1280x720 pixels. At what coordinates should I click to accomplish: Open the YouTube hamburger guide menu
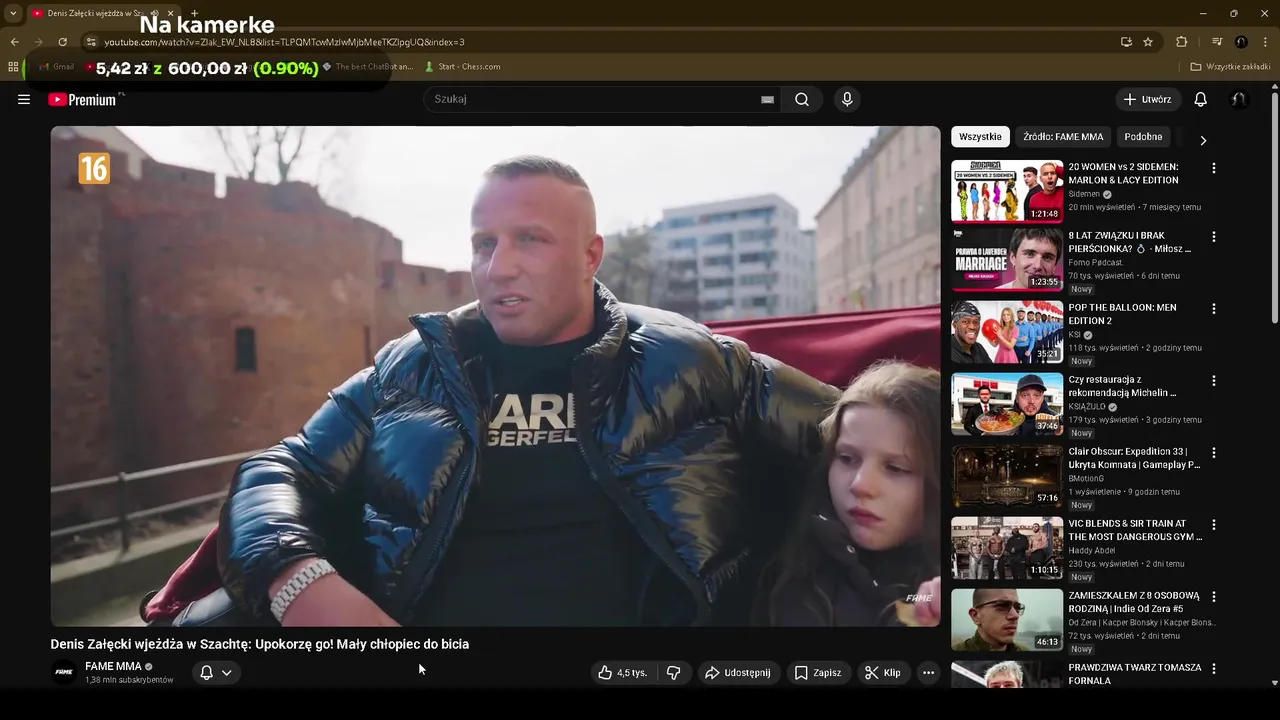pos(24,99)
